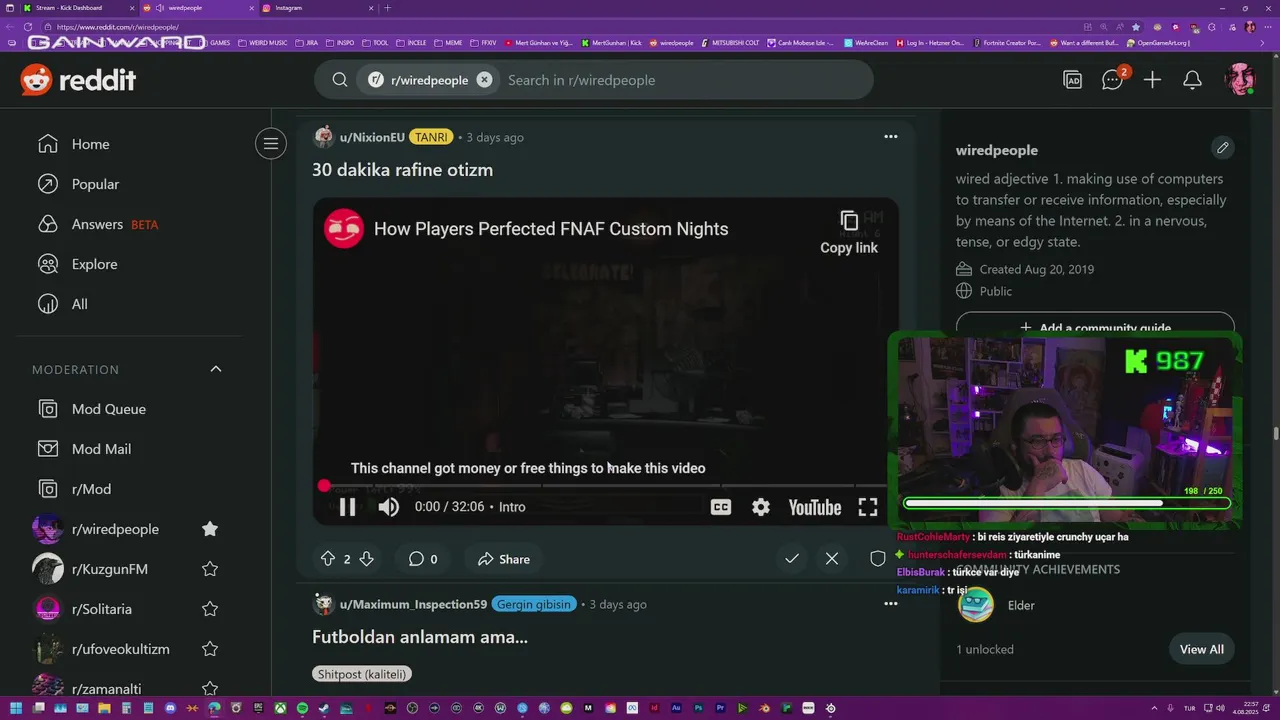This screenshot has width=1280, height=720.
Task: Collapse the left navigation sidebar
Action: (270, 144)
